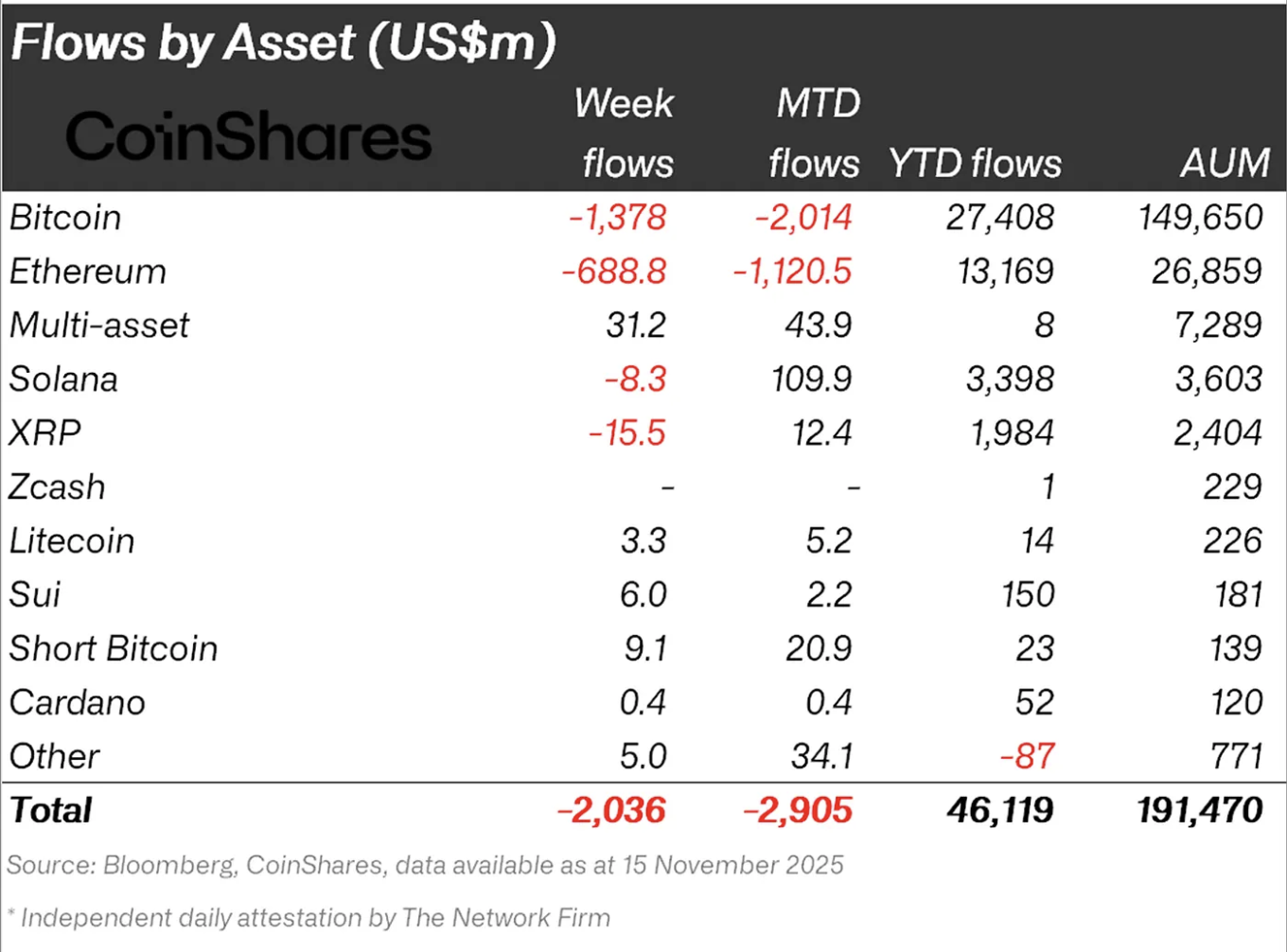This screenshot has height=952, width=1287.
Task: Click the CoinShares logo
Action: (248, 136)
